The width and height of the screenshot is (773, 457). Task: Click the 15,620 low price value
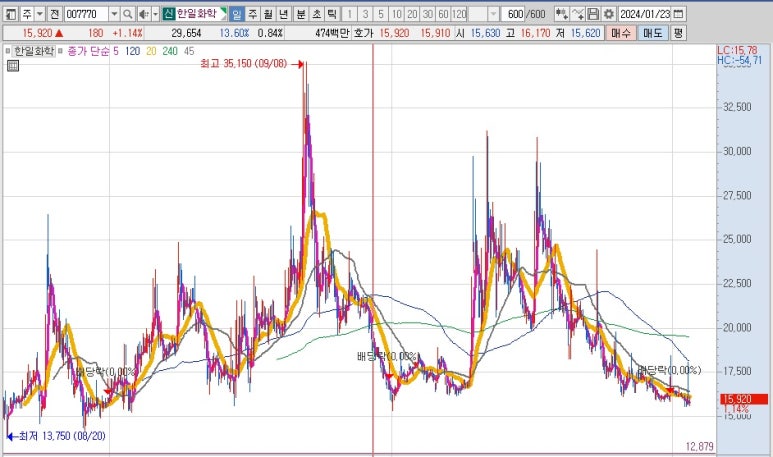click(x=586, y=33)
